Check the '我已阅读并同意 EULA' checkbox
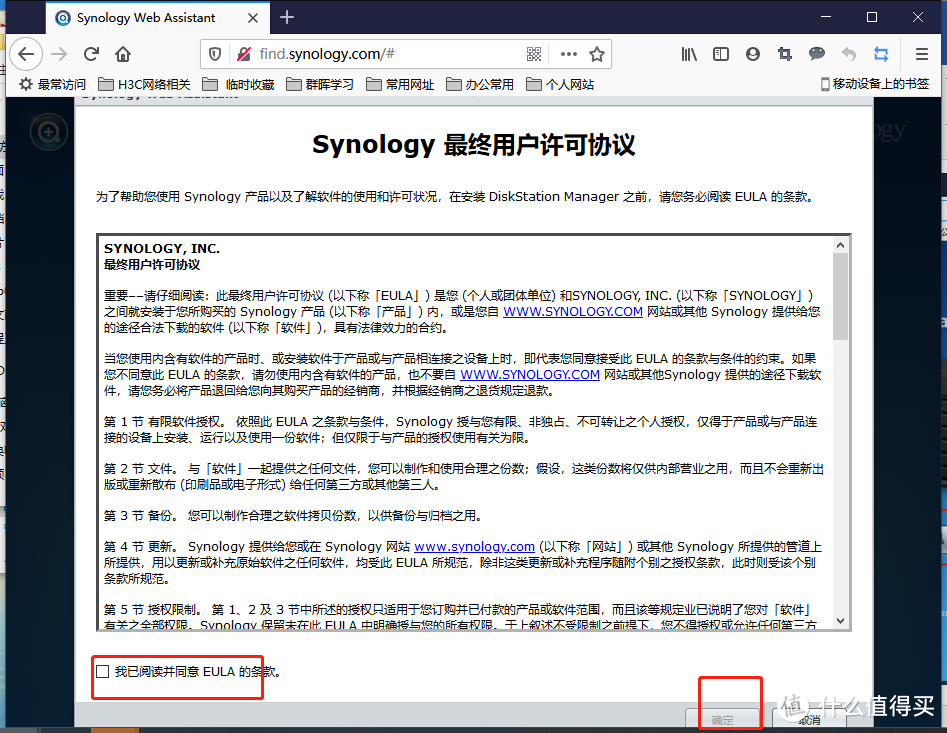Screen dimensions: 947x733 pos(102,672)
